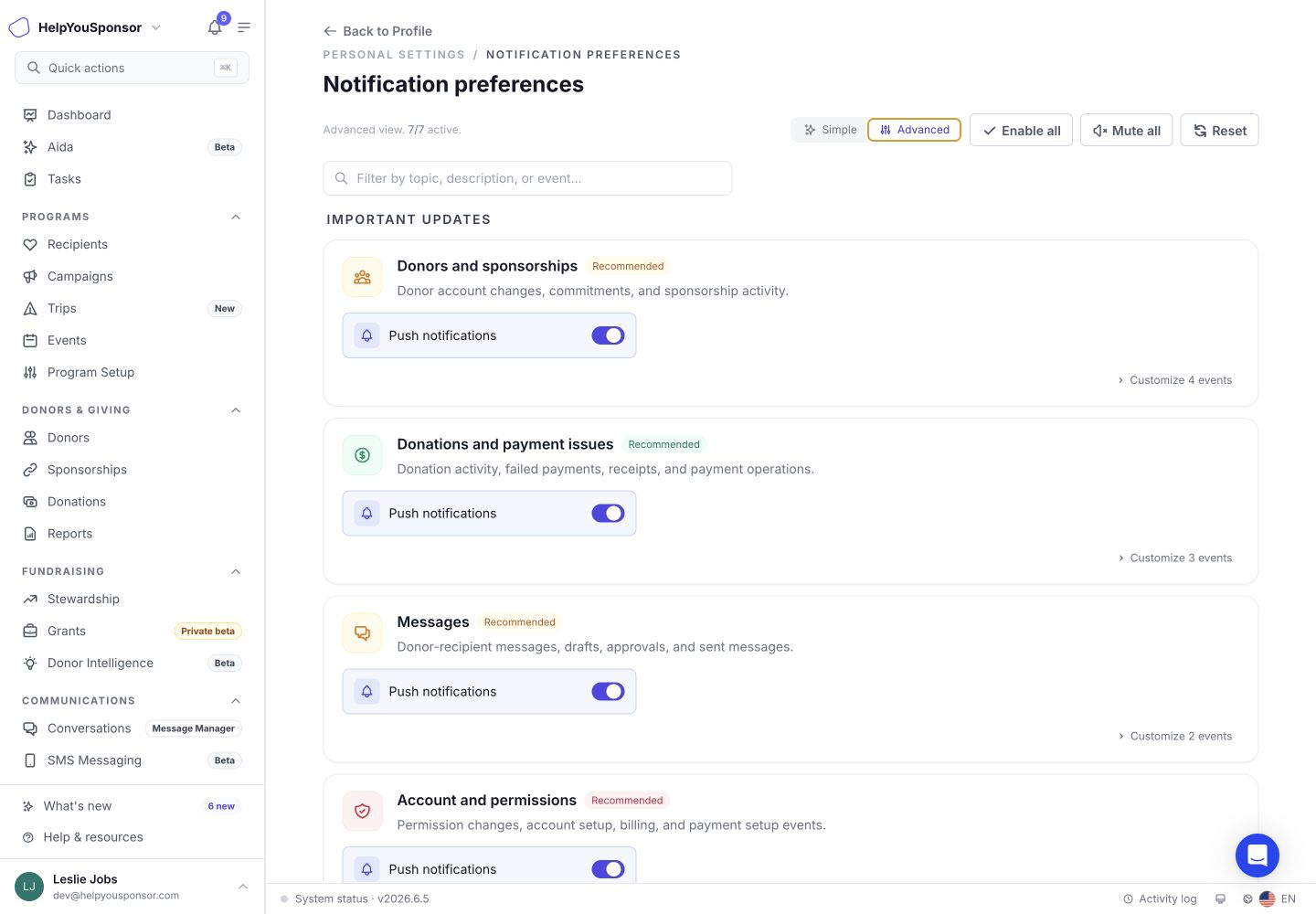Open Trips in sidebar

pos(132,308)
